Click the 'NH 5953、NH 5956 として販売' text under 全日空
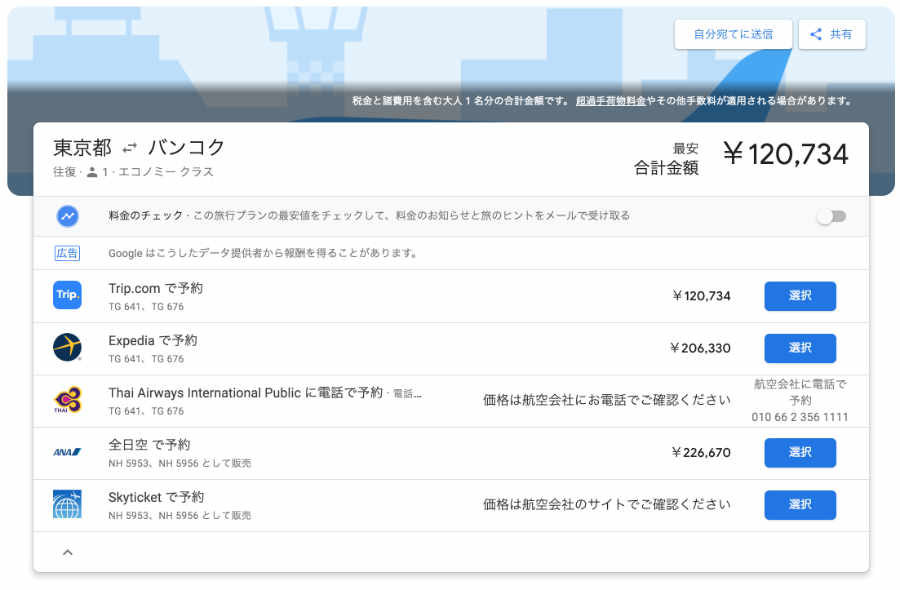The image size is (900, 590). coord(180,463)
